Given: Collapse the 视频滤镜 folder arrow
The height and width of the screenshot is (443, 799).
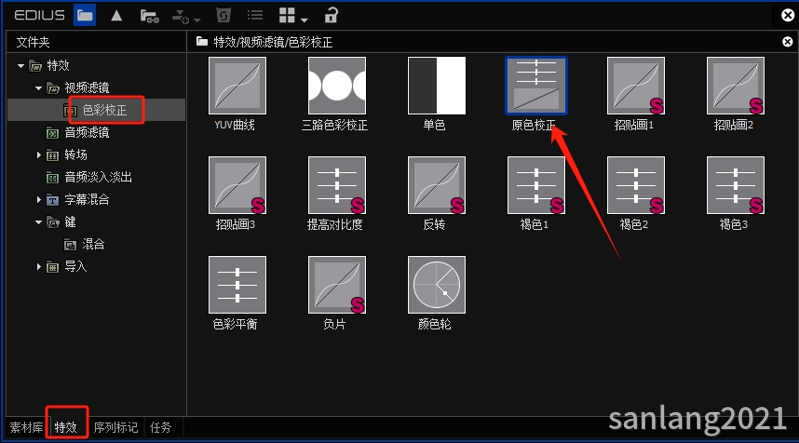Looking at the screenshot, I should (39, 88).
